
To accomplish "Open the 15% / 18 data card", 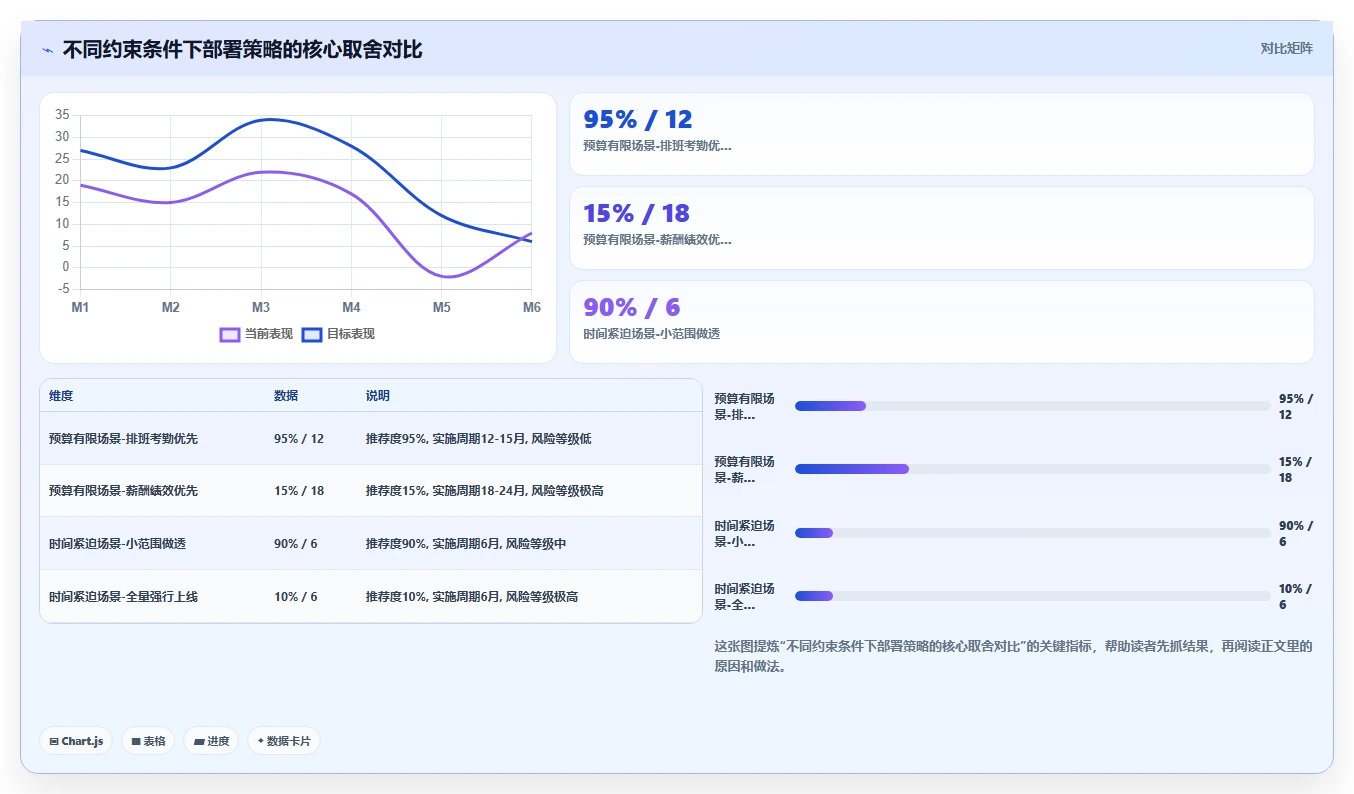I will (941, 228).
